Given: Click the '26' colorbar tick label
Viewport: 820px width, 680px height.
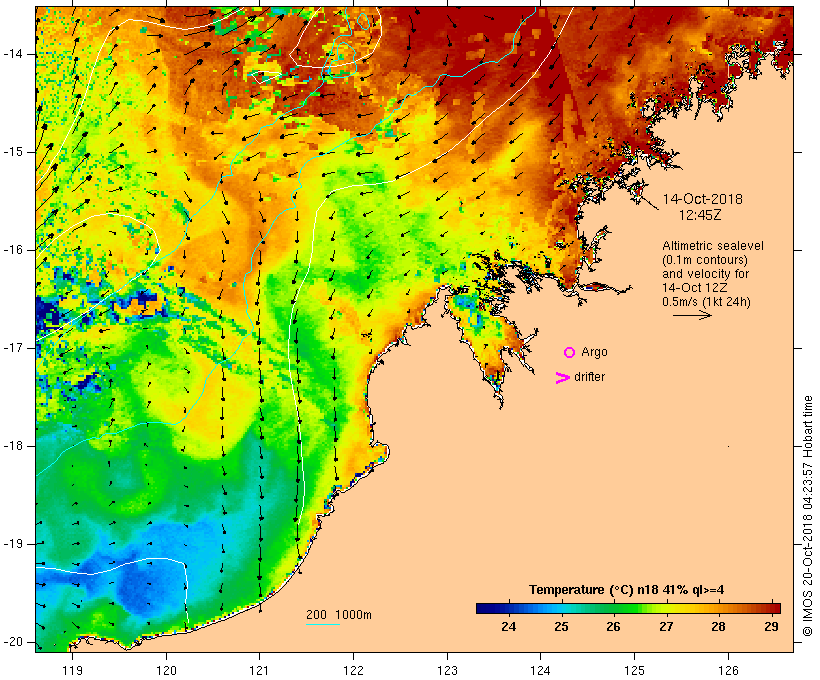Looking at the screenshot, I should (613, 627).
